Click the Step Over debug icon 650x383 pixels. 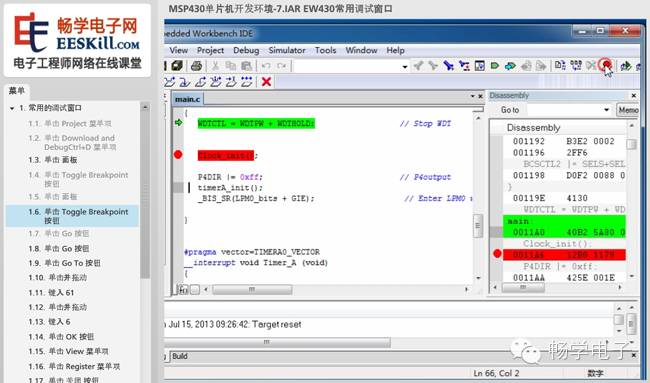(169, 82)
